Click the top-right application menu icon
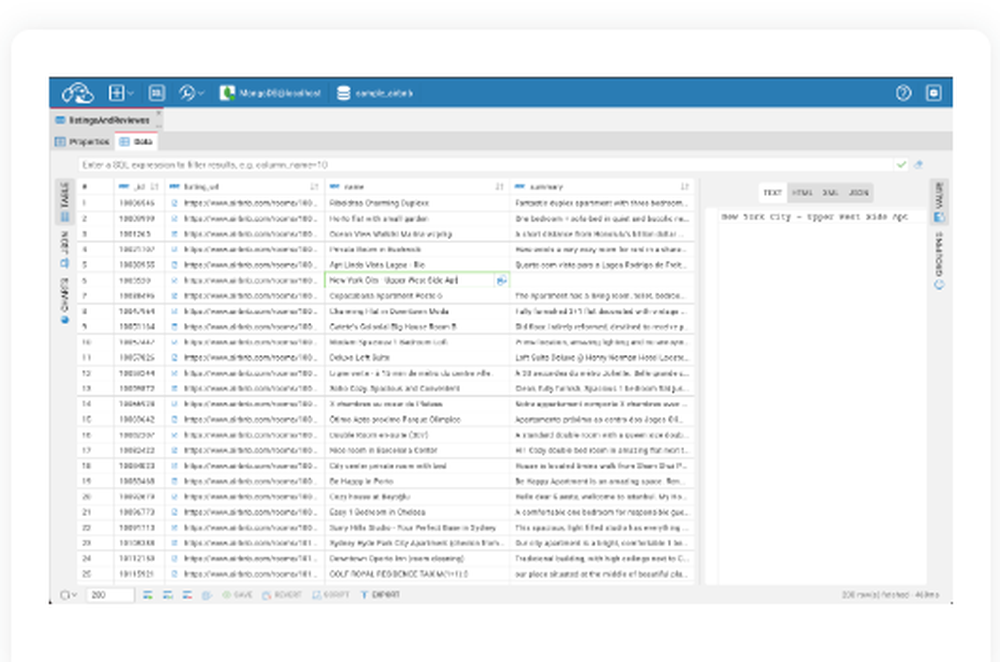Image resolution: width=1000 pixels, height=662 pixels. pos(934,93)
